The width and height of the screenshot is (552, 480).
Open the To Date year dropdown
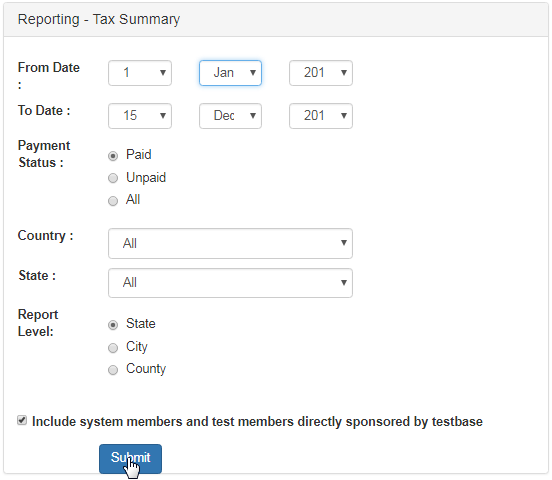pyautogui.click(x=321, y=116)
